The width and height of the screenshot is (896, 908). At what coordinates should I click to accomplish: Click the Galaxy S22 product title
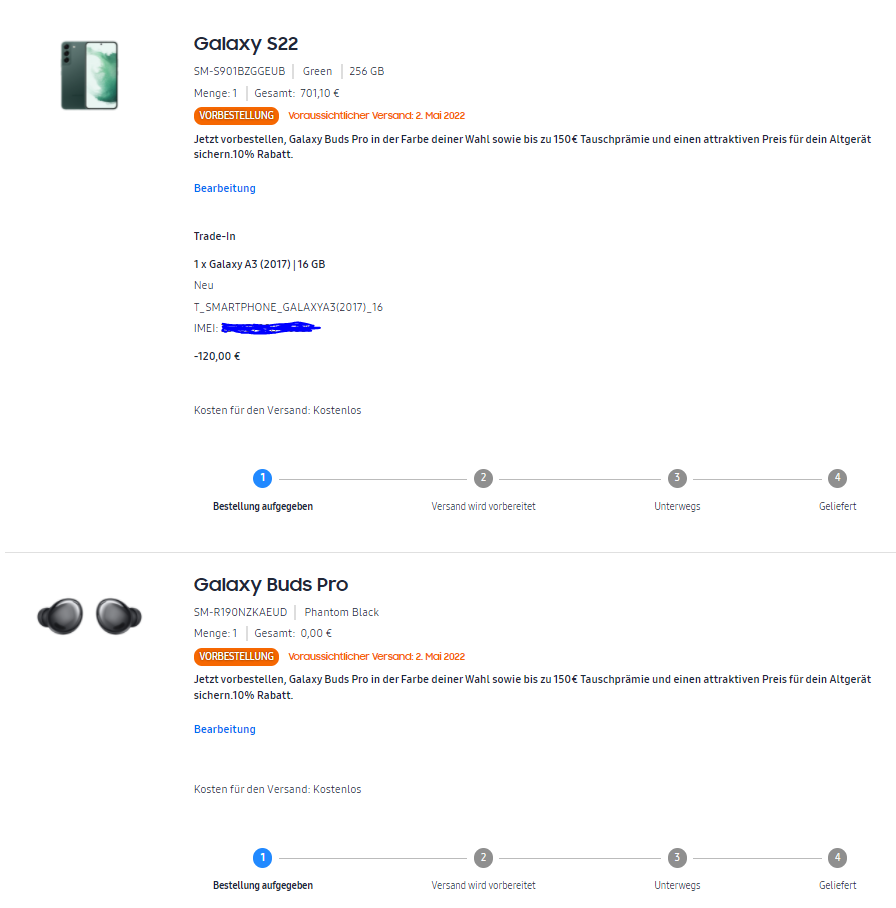(x=246, y=44)
